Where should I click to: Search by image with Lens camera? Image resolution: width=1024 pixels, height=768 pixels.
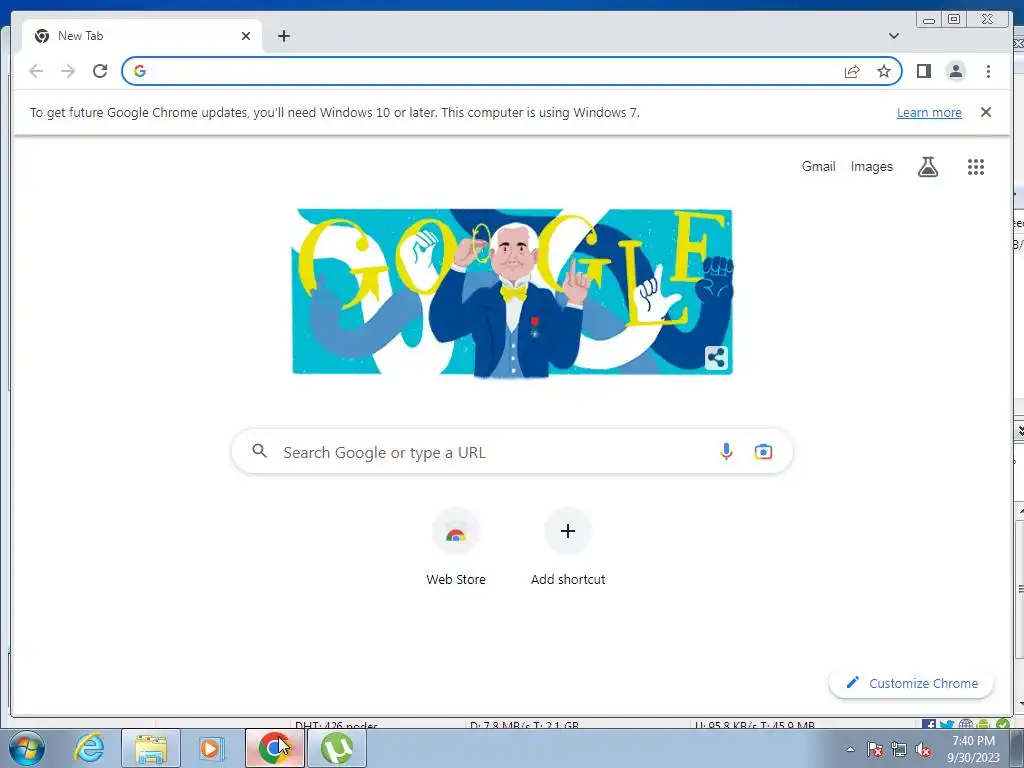point(763,451)
